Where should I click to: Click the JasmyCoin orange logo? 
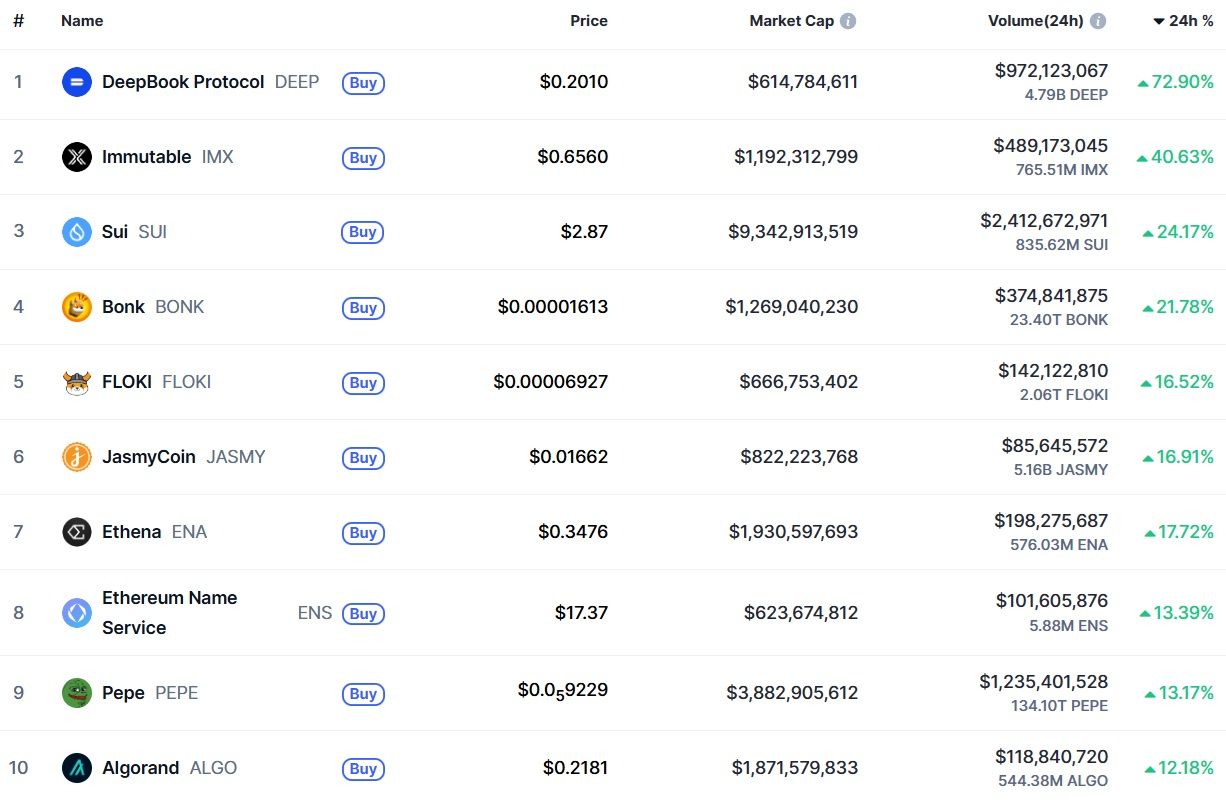point(77,457)
